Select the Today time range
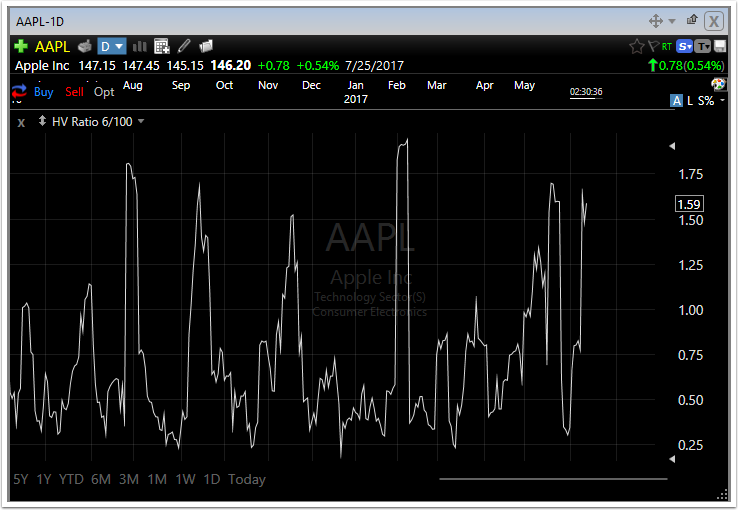Screen dimensions: 738x510 [x=247, y=479]
